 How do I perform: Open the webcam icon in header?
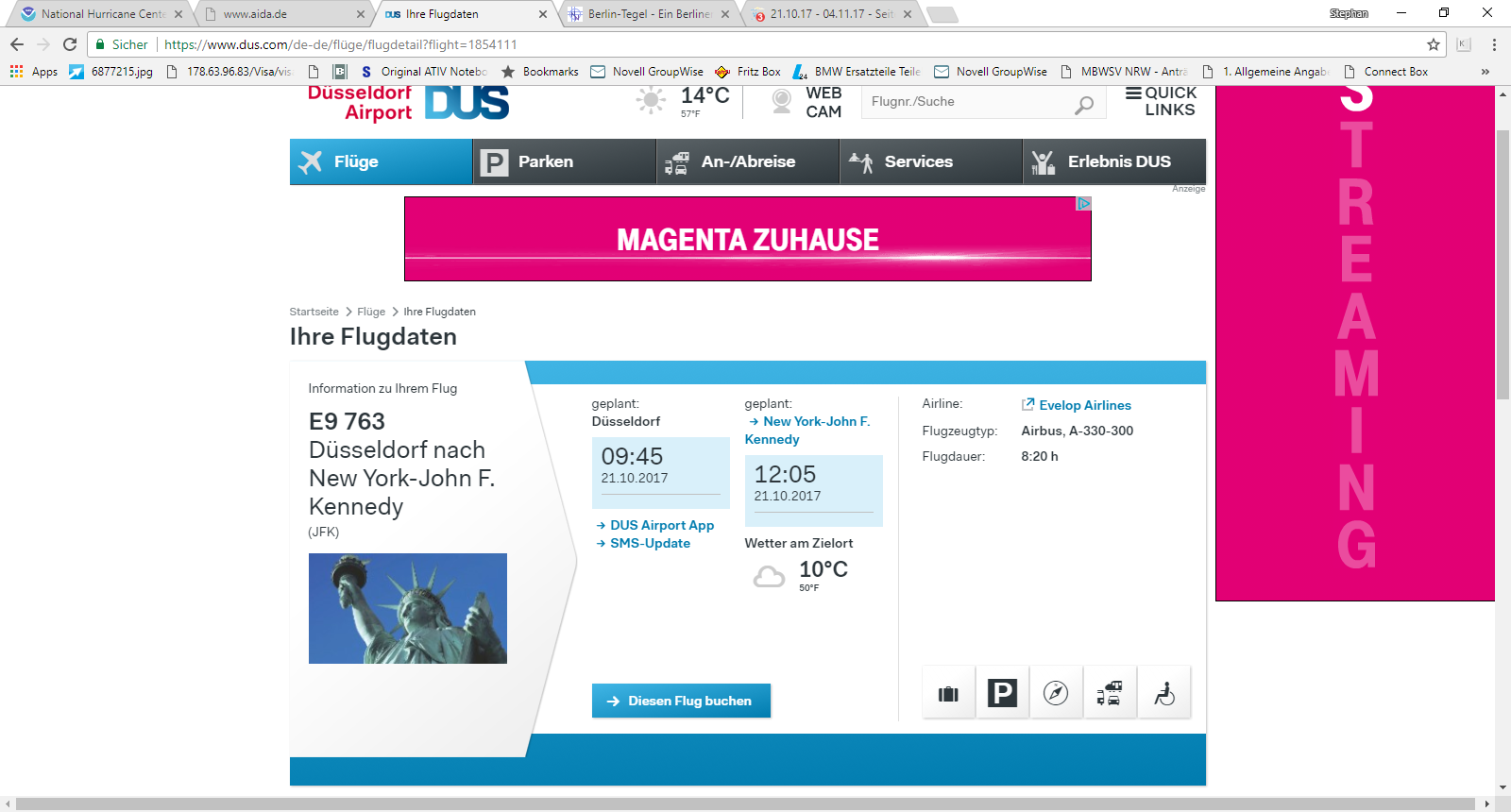click(782, 101)
